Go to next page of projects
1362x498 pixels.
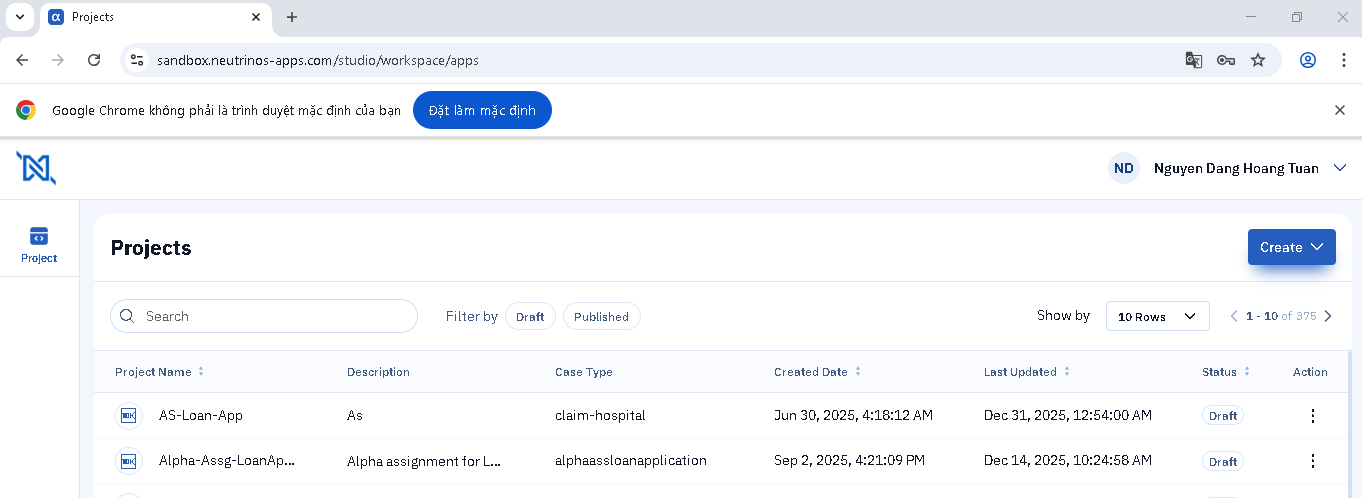(x=1328, y=316)
